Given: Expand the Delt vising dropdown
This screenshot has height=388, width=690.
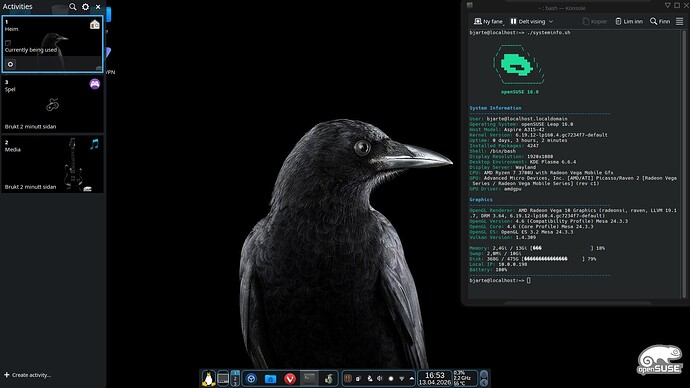Looking at the screenshot, I should (x=531, y=21).
